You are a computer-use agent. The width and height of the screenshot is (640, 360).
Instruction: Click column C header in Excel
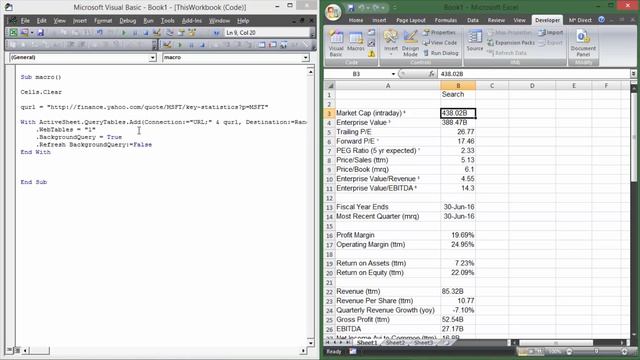[x=492, y=86]
